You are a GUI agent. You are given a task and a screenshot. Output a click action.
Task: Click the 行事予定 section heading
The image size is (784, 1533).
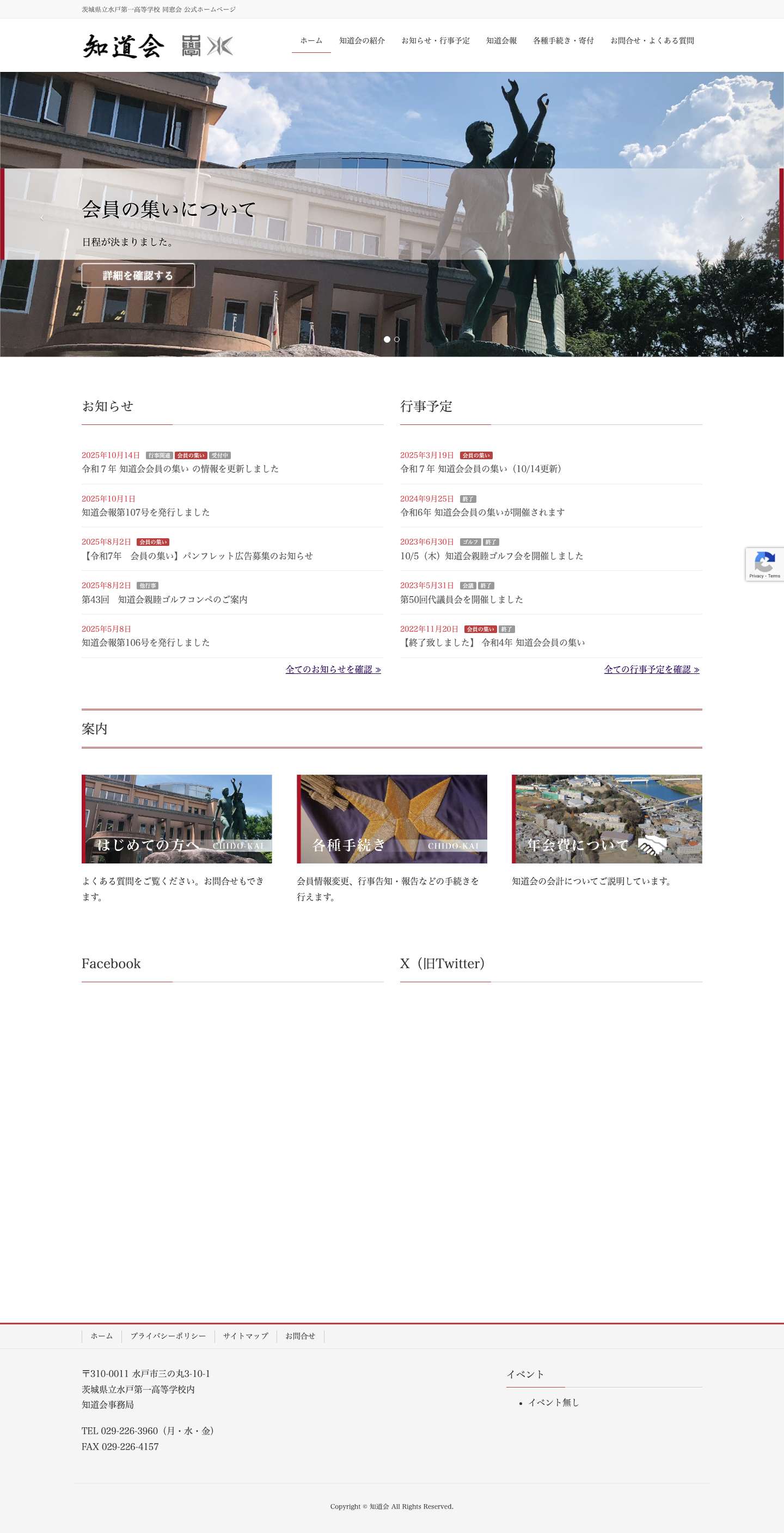[426, 406]
